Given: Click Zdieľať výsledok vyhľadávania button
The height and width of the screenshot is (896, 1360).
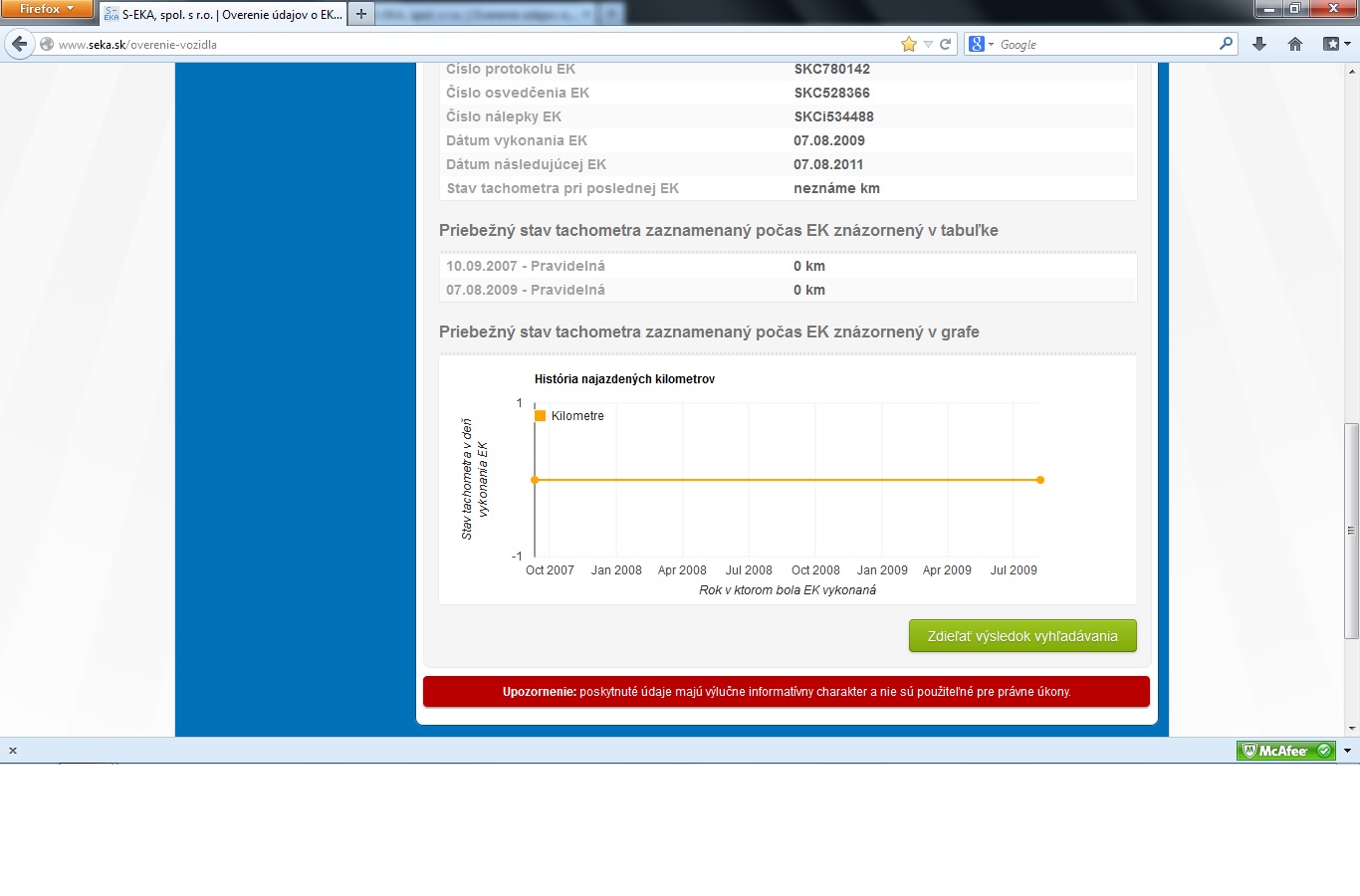Looking at the screenshot, I should 1022,636.
